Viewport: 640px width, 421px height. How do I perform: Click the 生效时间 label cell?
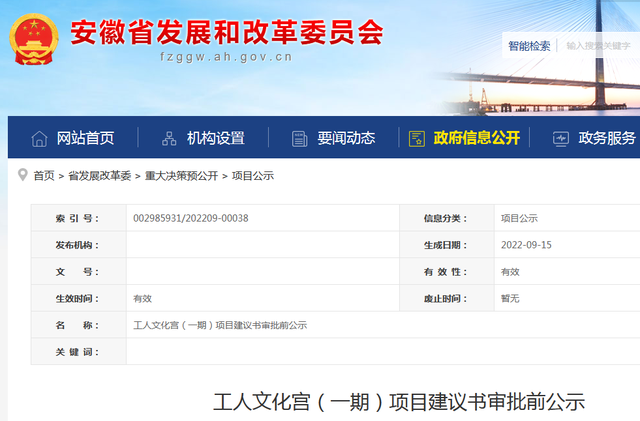coord(79,298)
